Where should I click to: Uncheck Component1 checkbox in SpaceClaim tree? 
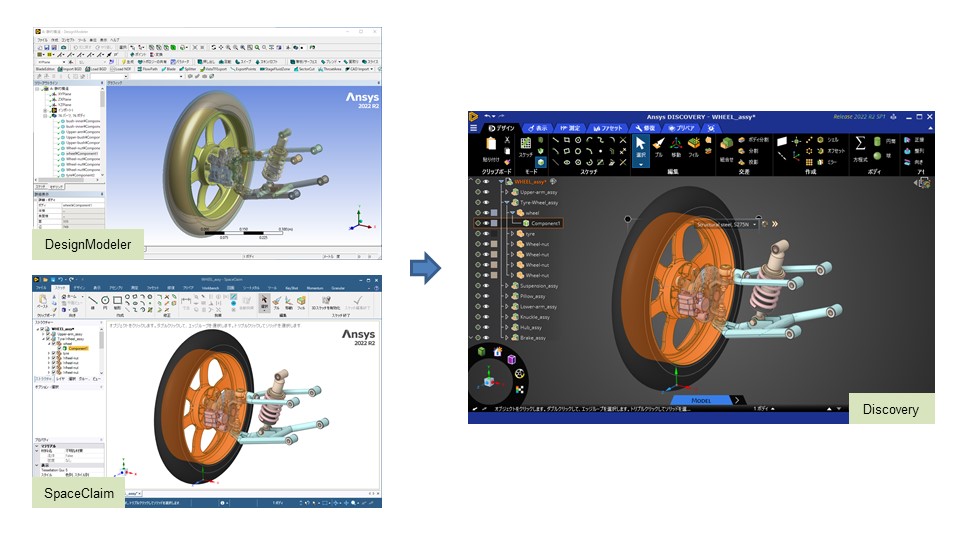tap(59, 348)
